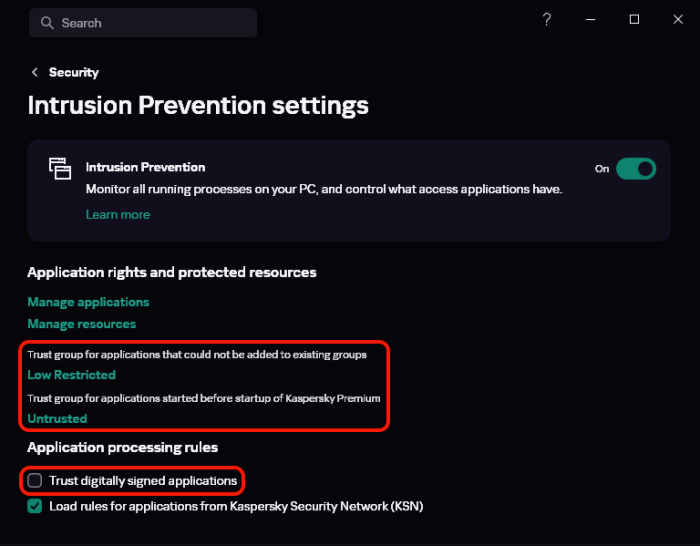The height and width of the screenshot is (546, 700).
Task: Focus the Search text field
Action: tap(143, 23)
